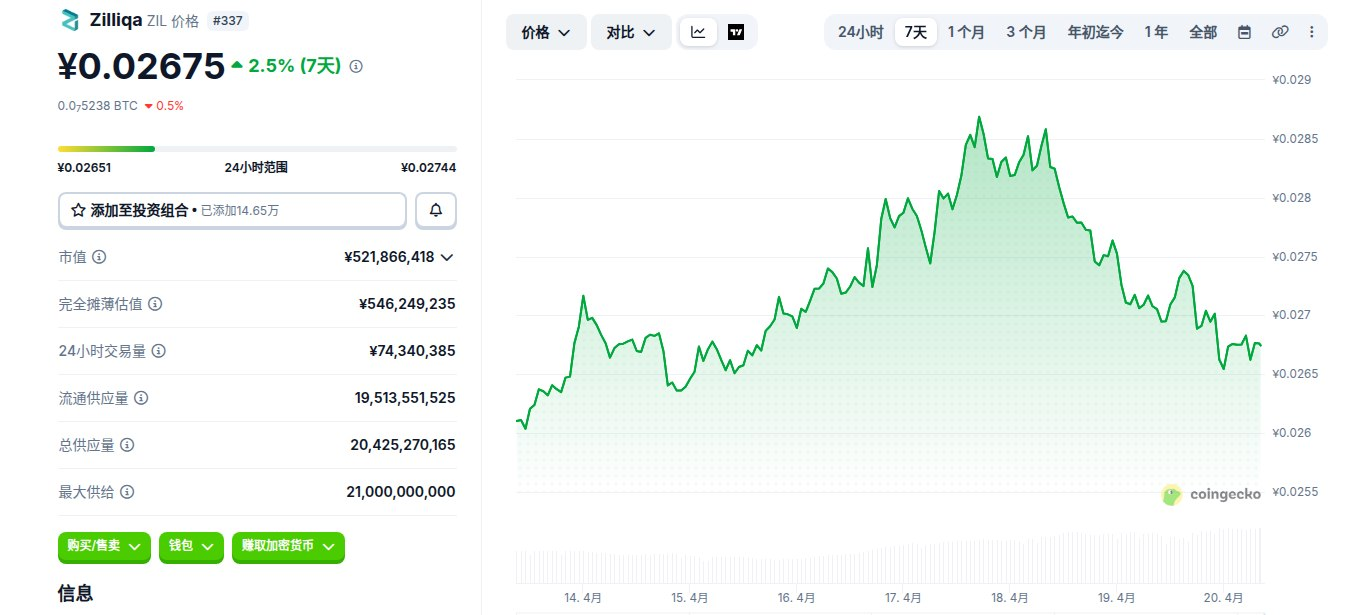Click the #337 rank badge

point(230,20)
